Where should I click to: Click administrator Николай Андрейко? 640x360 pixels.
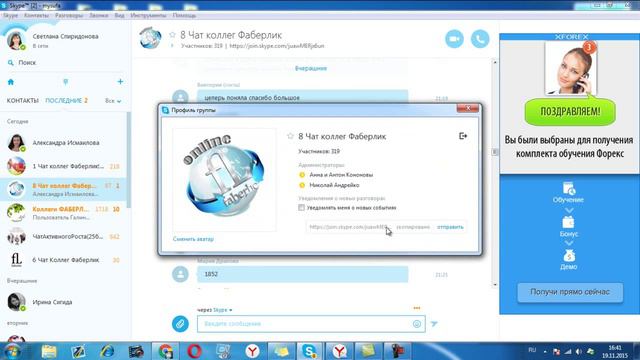tap(334, 185)
